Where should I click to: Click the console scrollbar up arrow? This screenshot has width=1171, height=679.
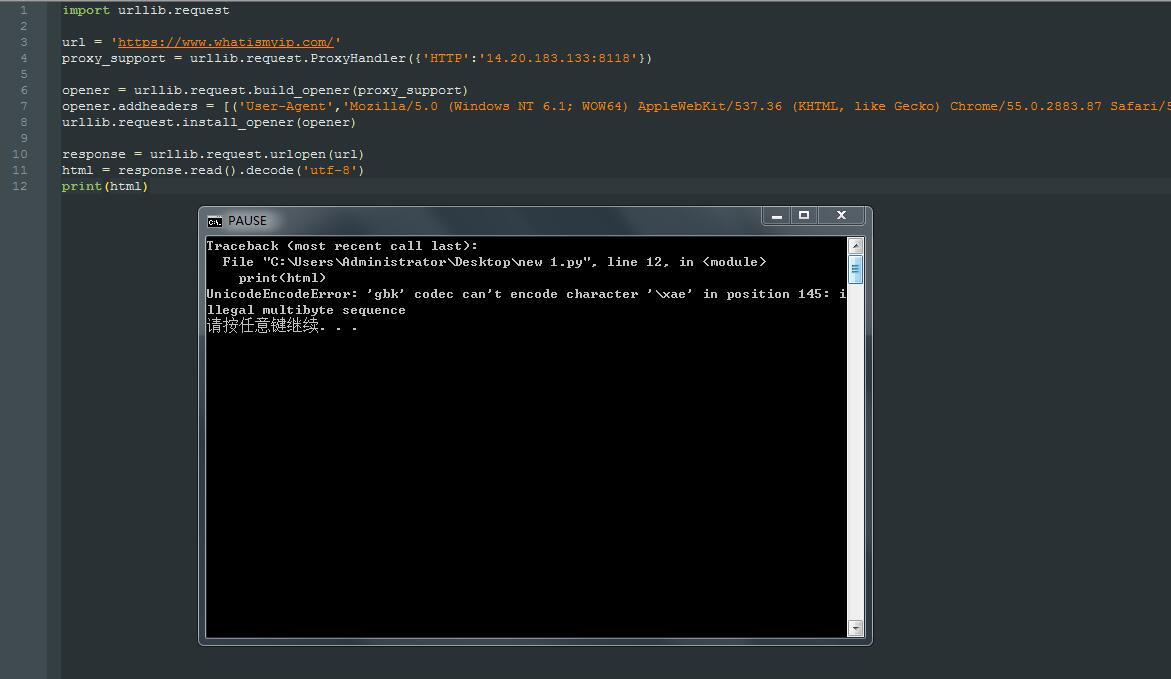coord(855,246)
